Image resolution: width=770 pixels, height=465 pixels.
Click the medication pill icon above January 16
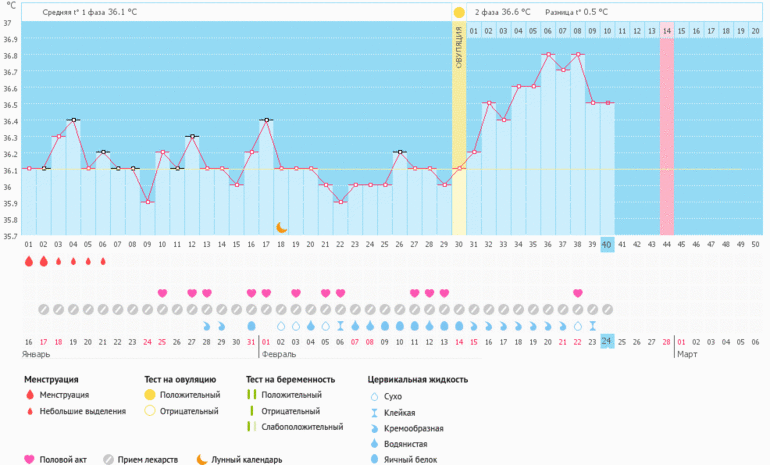29,309
